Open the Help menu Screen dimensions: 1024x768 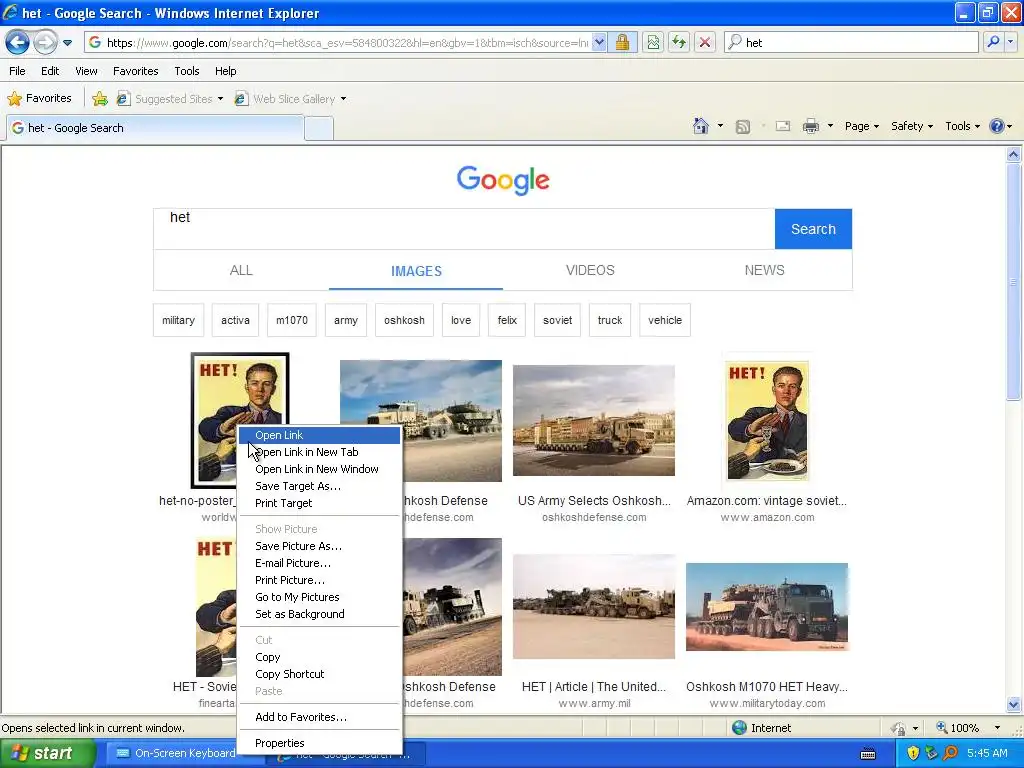[x=226, y=71]
